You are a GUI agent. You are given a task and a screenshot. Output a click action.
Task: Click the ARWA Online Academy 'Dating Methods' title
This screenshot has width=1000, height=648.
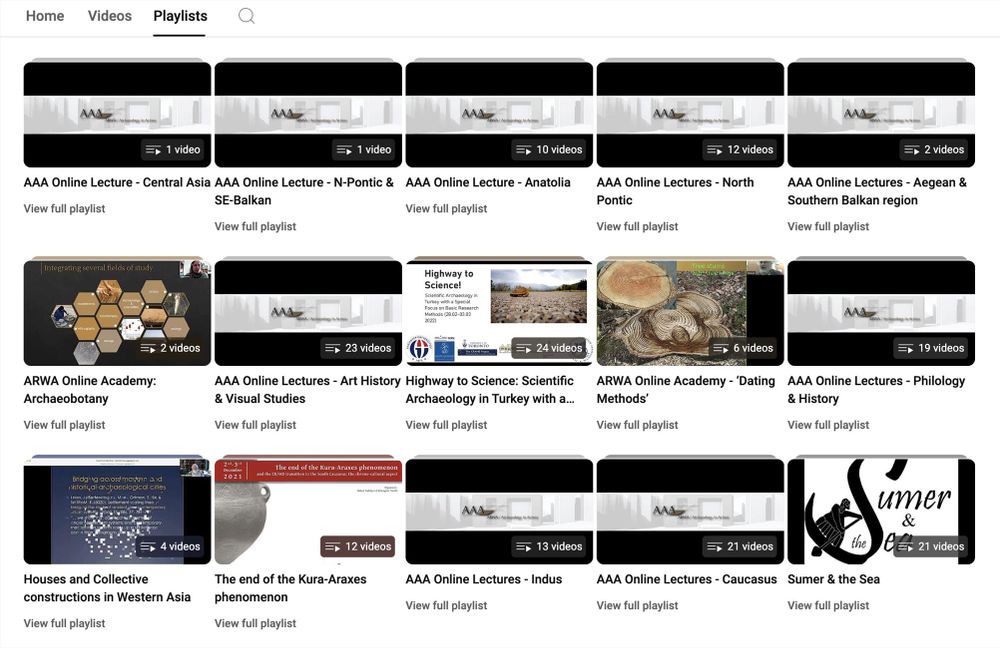pos(686,390)
